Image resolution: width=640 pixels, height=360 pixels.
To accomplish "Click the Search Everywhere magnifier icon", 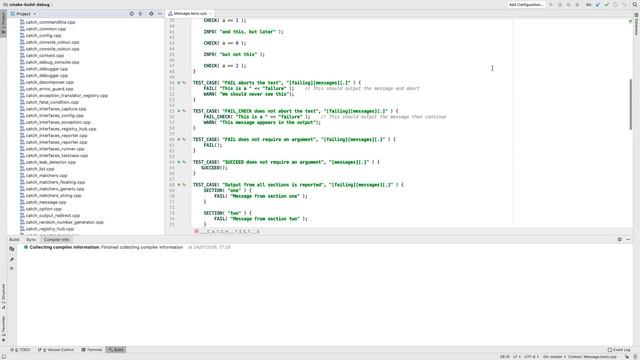I will click(x=635, y=4).
